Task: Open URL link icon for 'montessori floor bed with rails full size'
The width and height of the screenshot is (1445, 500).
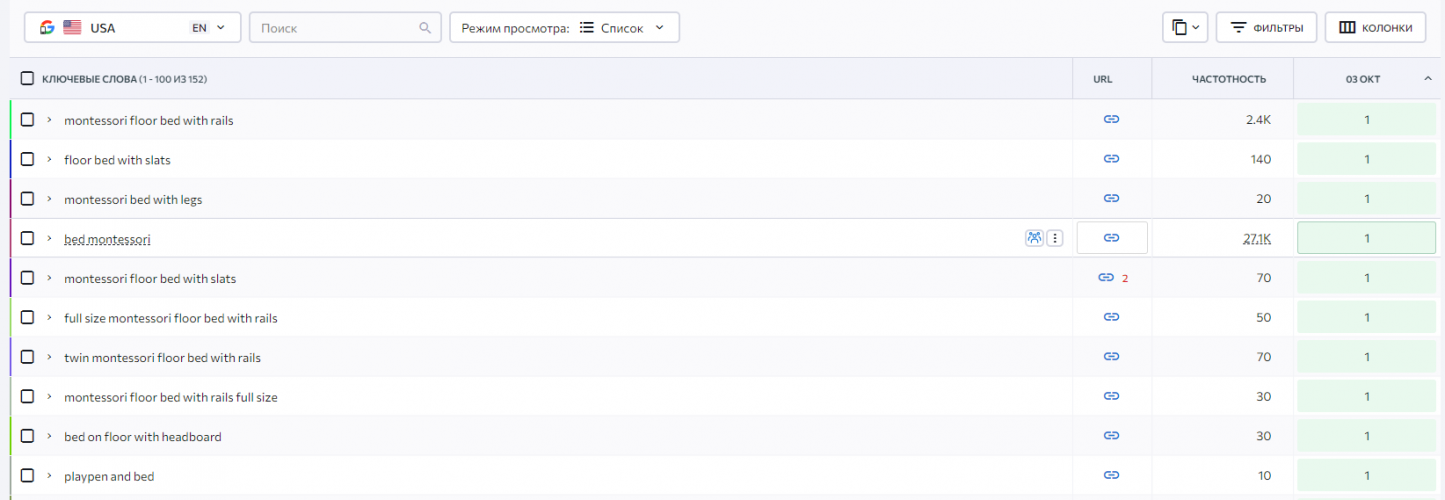Action: [x=1111, y=396]
